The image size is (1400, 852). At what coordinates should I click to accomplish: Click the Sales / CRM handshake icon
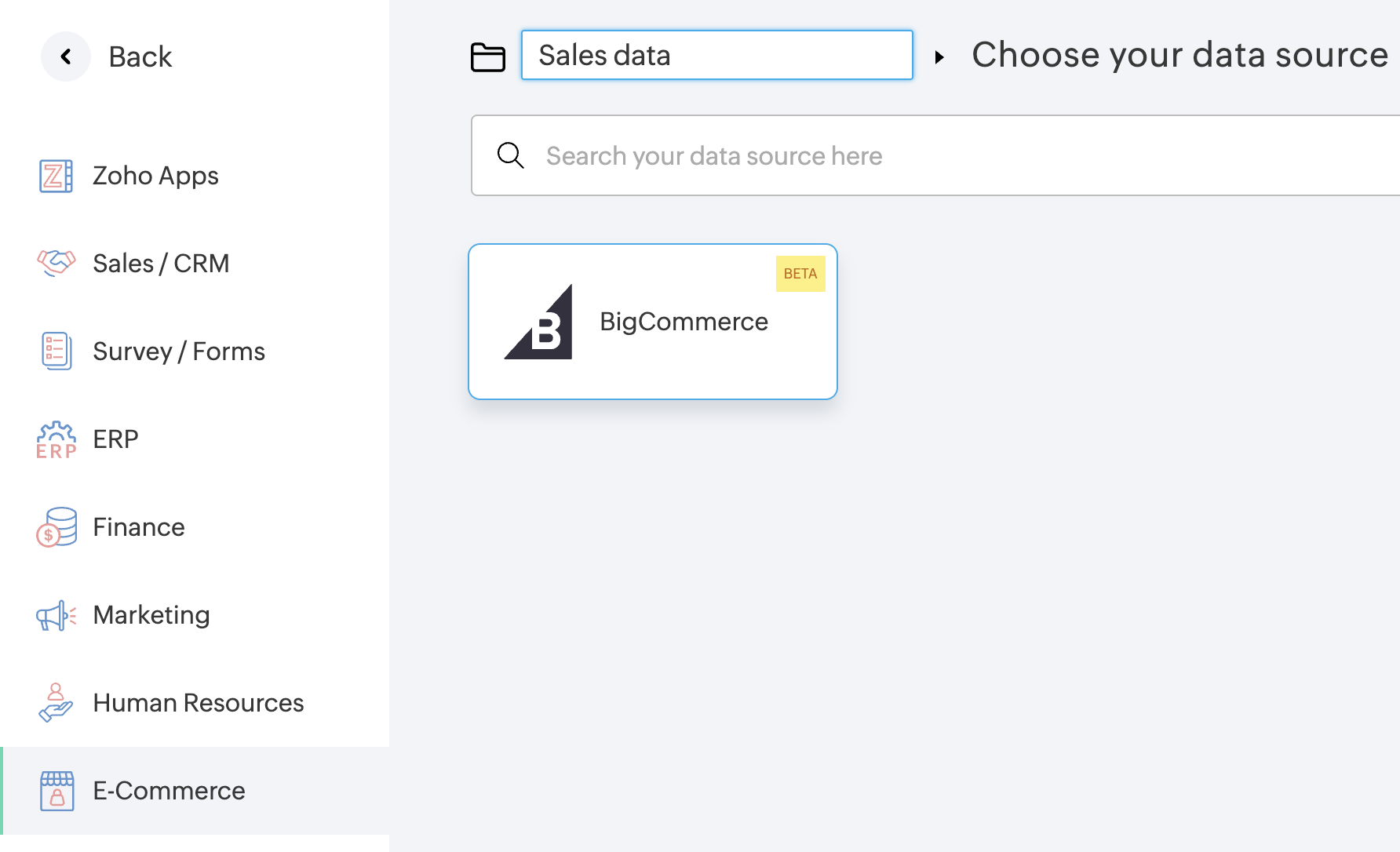pyautogui.click(x=56, y=263)
